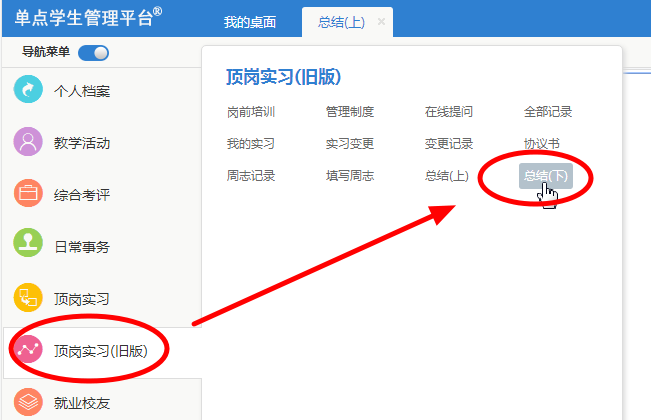Open the 协议书 link
The width and height of the screenshot is (651, 420).
[542, 144]
